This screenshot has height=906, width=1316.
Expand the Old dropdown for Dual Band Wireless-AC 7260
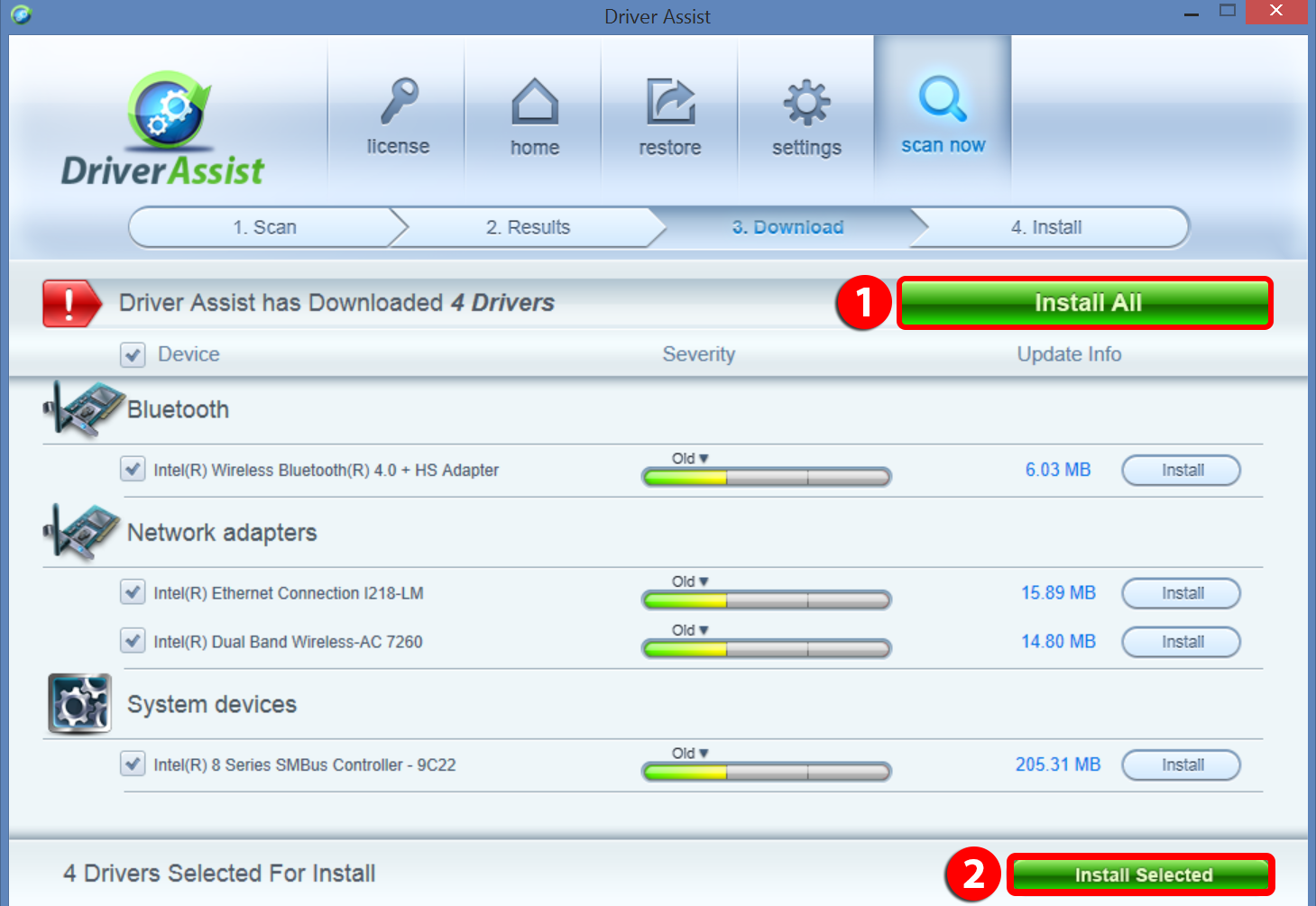pos(690,630)
